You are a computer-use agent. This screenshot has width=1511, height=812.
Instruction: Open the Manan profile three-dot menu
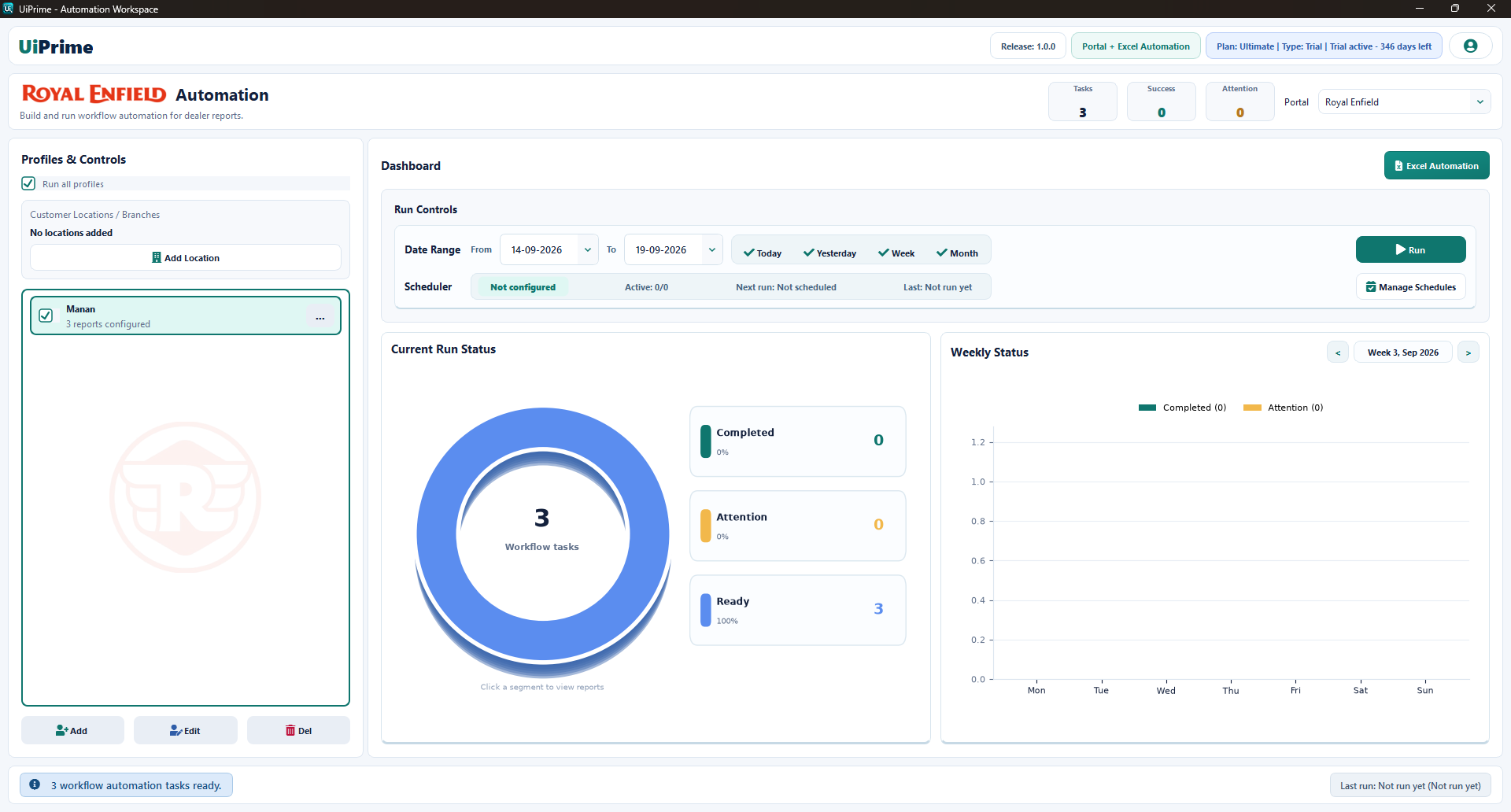click(x=320, y=318)
